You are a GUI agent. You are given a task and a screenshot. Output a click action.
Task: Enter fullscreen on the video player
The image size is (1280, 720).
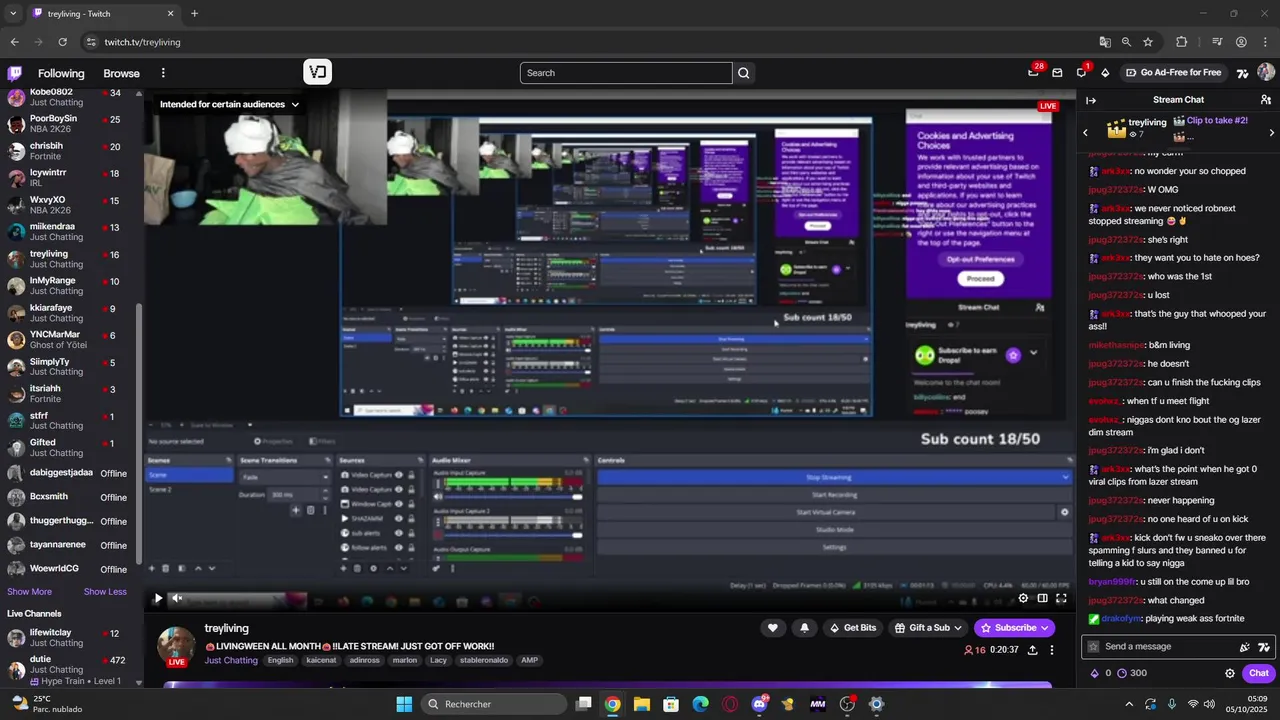tap(1061, 598)
